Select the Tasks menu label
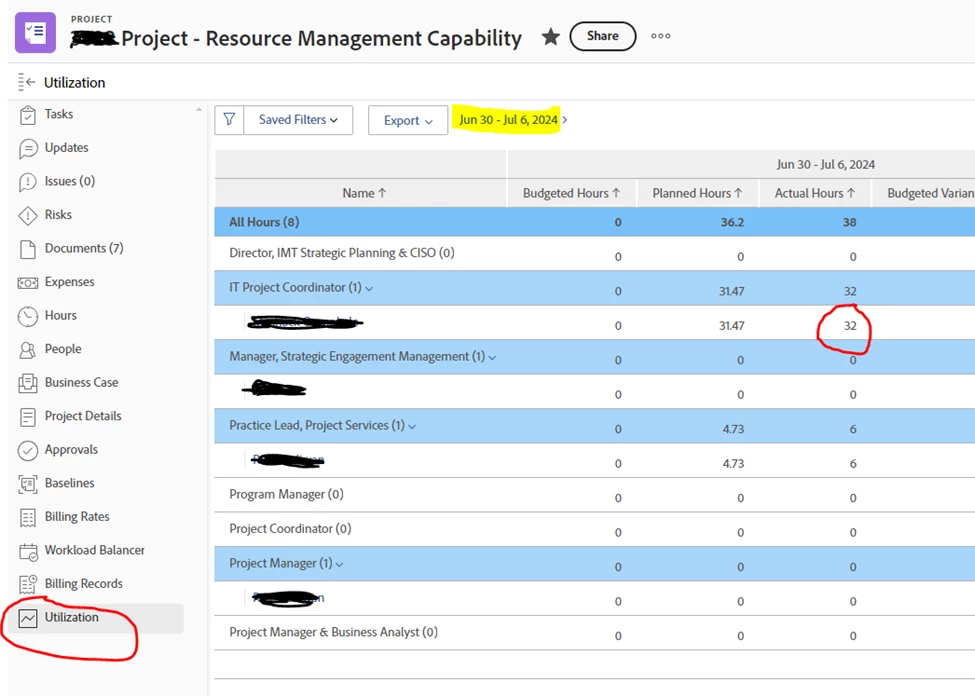Image resolution: width=975 pixels, height=696 pixels. (x=59, y=114)
